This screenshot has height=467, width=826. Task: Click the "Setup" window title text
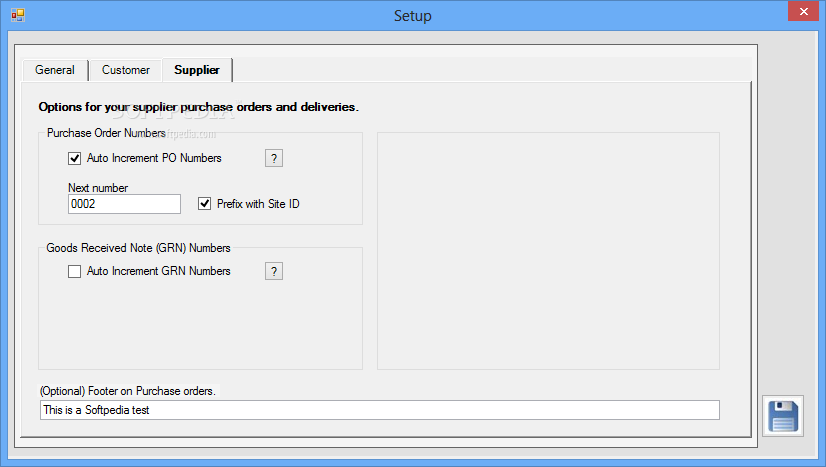coord(412,16)
